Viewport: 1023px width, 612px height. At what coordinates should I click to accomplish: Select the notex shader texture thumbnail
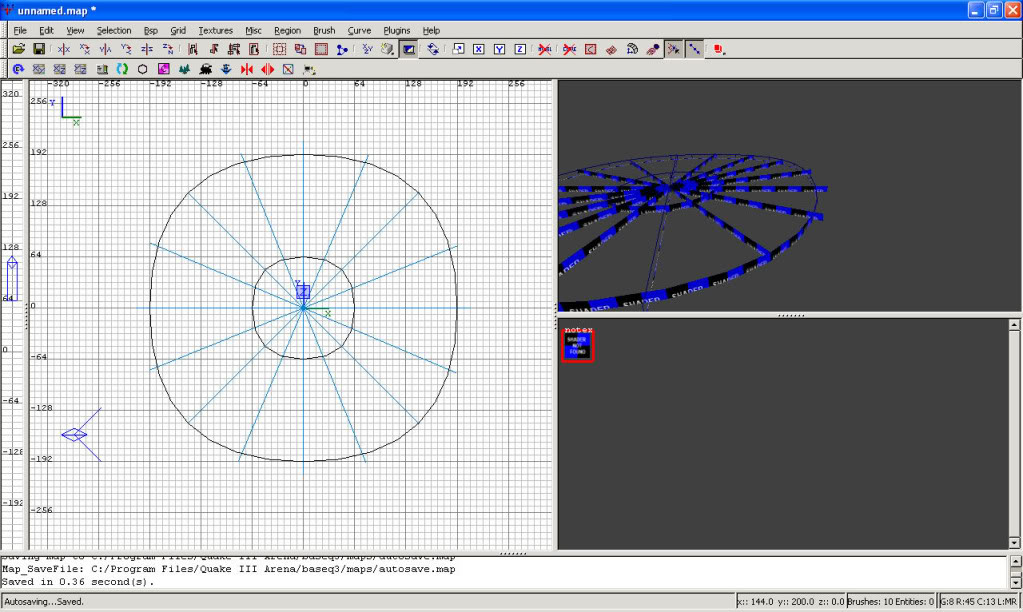tap(578, 346)
